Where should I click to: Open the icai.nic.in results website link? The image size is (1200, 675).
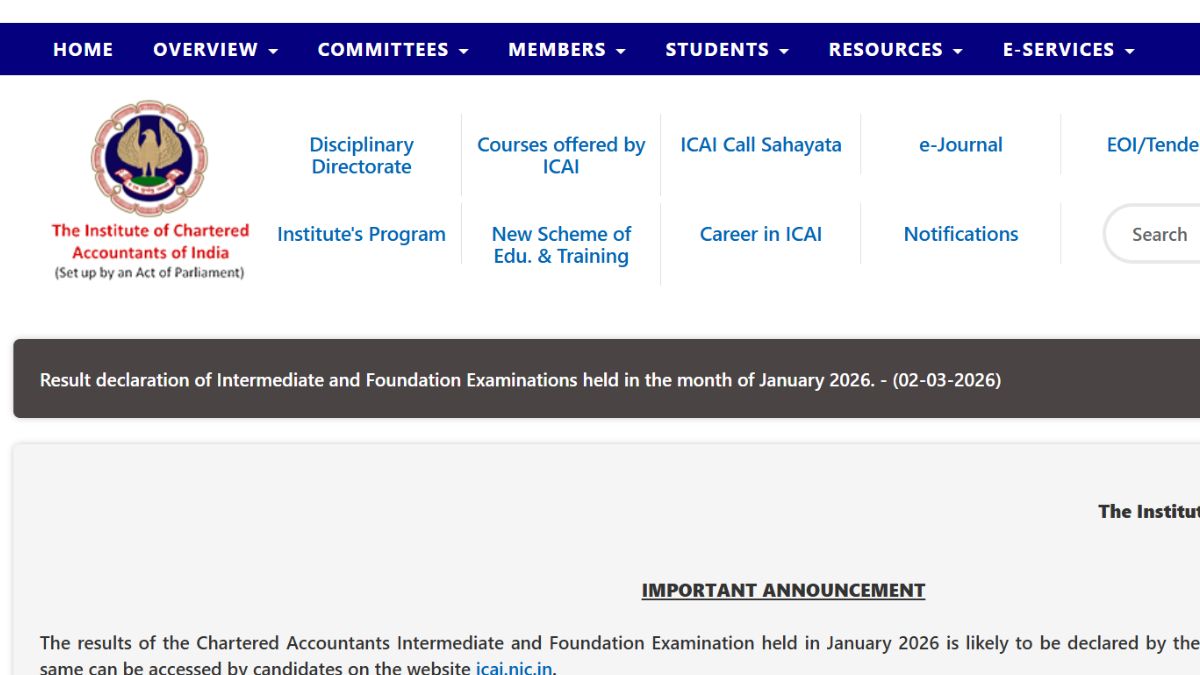tap(514, 667)
